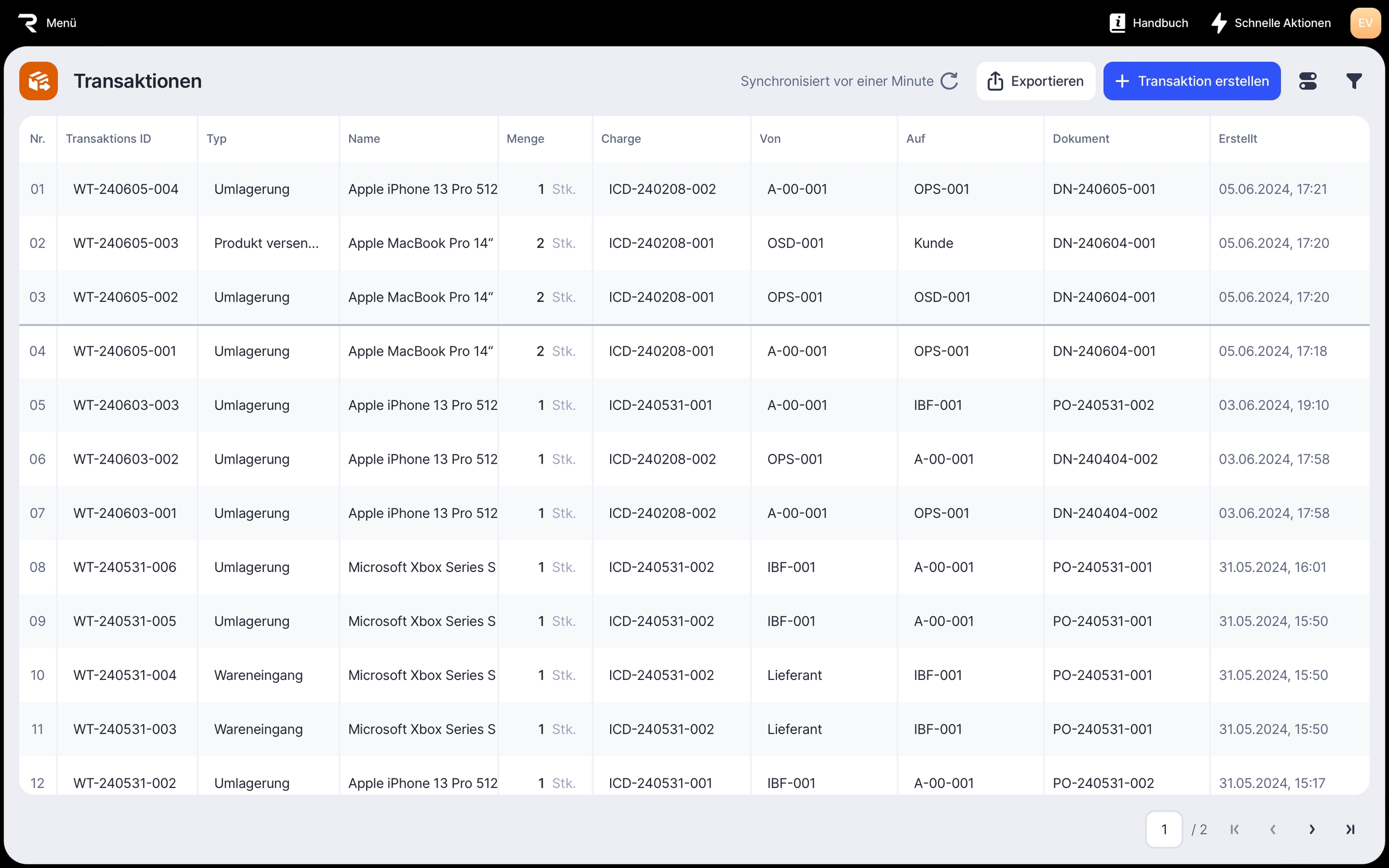
Task: Open the filter funnel icon
Action: click(x=1354, y=81)
